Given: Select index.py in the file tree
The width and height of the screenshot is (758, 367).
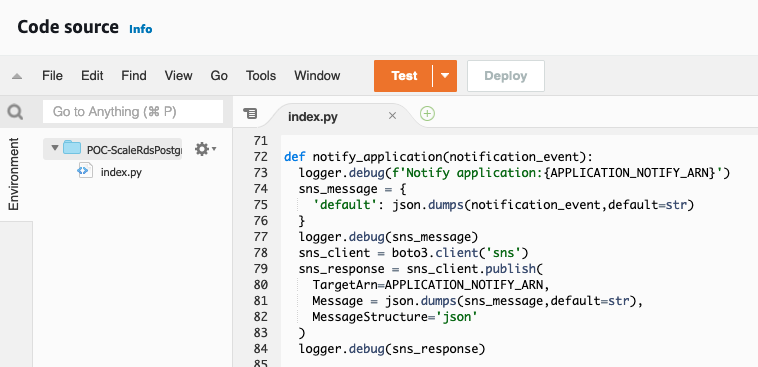Looking at the screenshot, I should 121,172.
